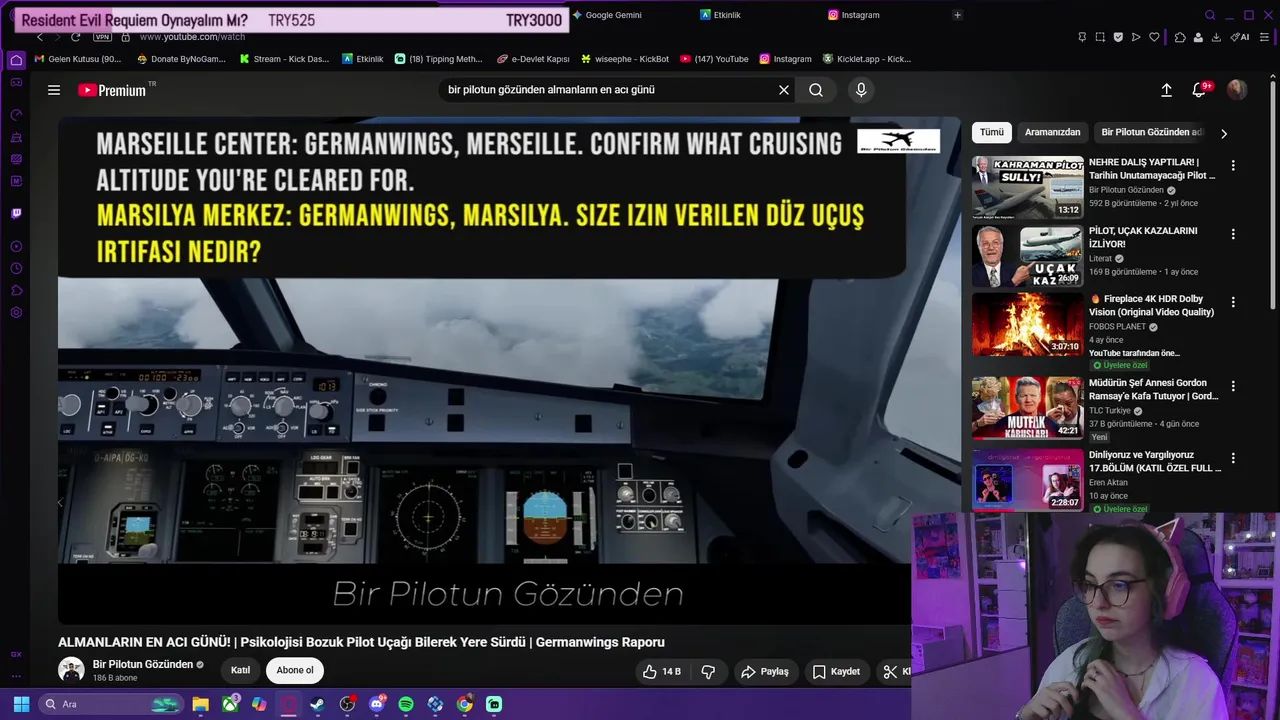Open Discord from the taskbar
Image resolution: width=1280 pixels, height=720 pixels.
click(x=377, y=704)
